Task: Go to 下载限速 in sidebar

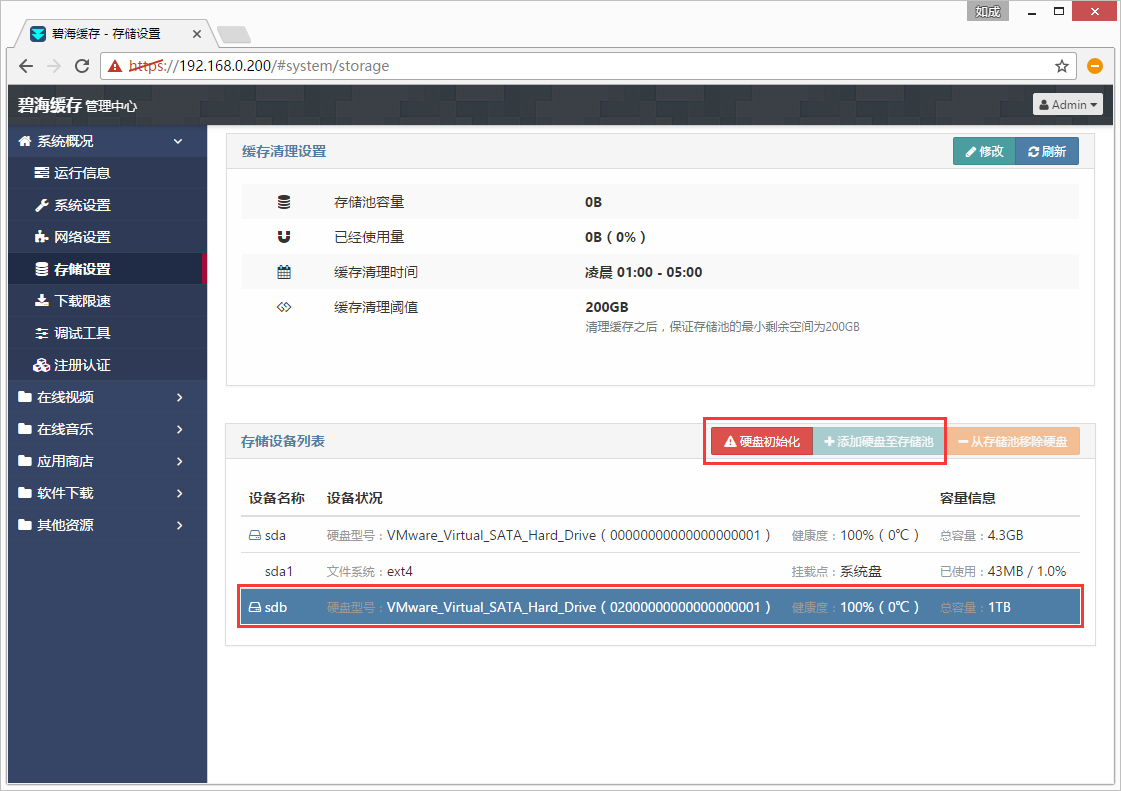Action: coord(82,301)
